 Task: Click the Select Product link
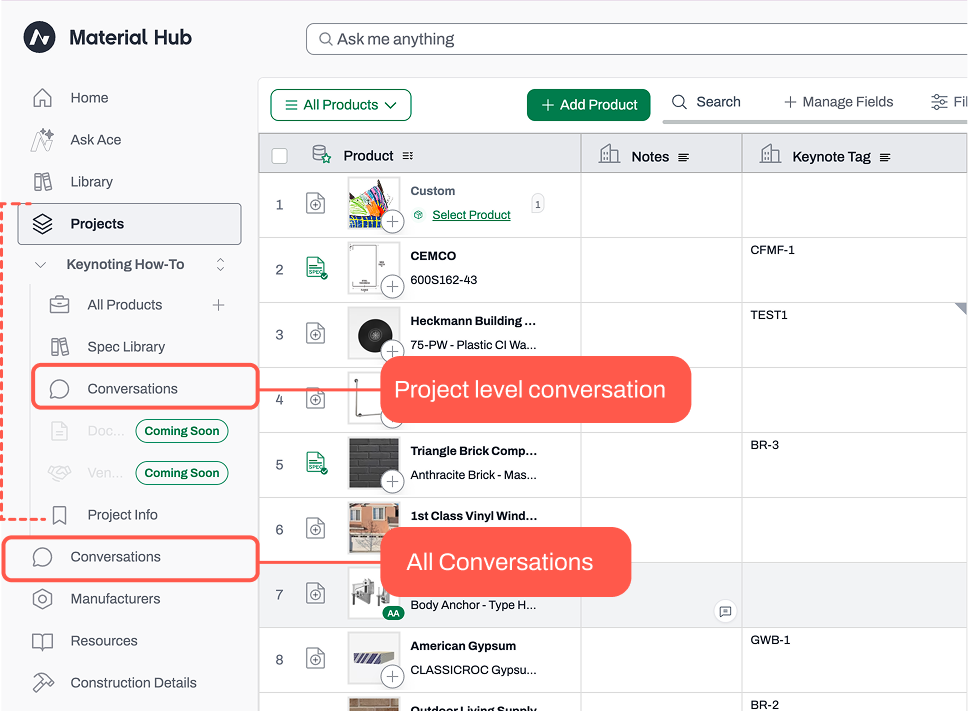click(471, 215)
